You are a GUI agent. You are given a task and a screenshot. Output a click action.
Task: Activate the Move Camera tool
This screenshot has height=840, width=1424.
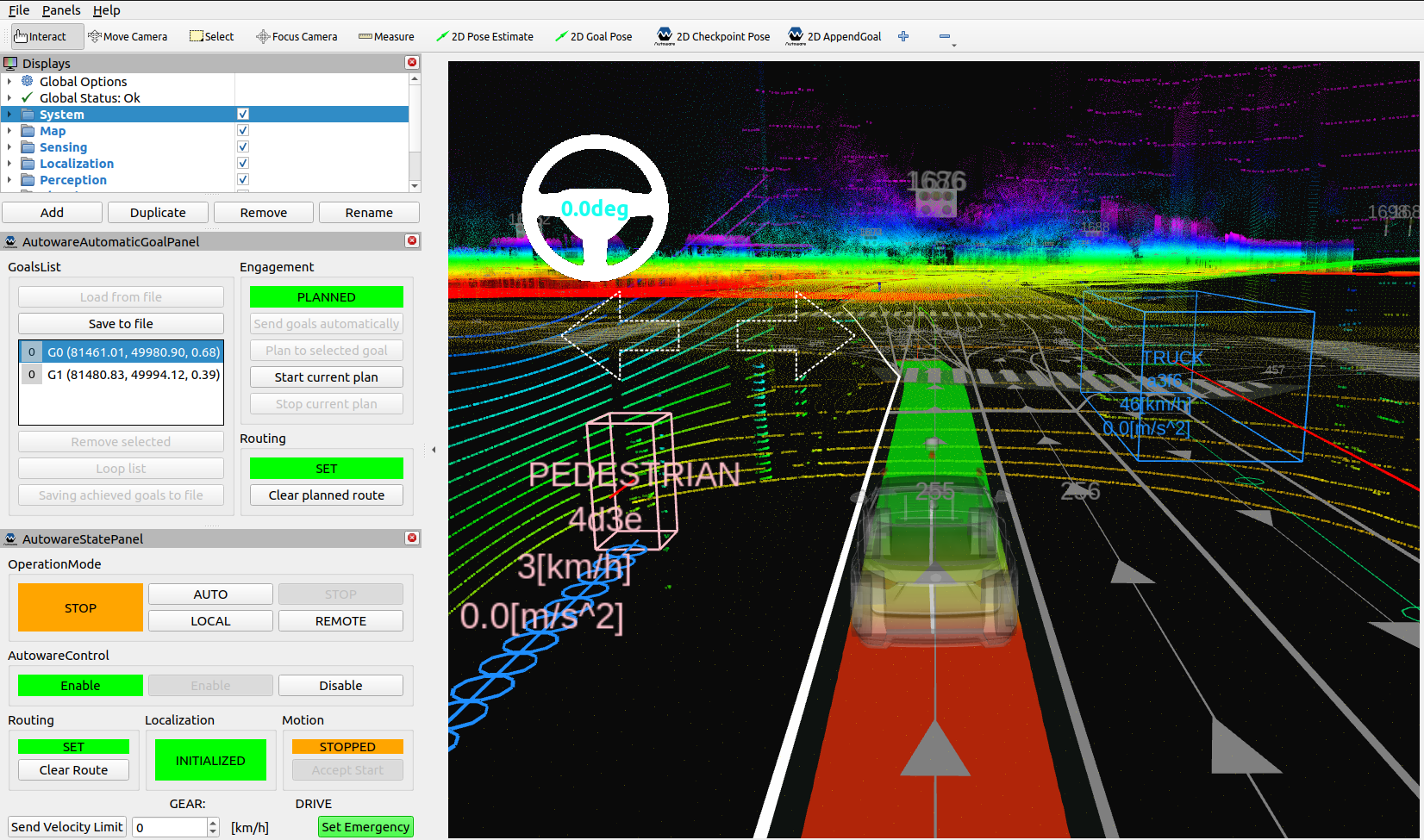click(128, 36)
